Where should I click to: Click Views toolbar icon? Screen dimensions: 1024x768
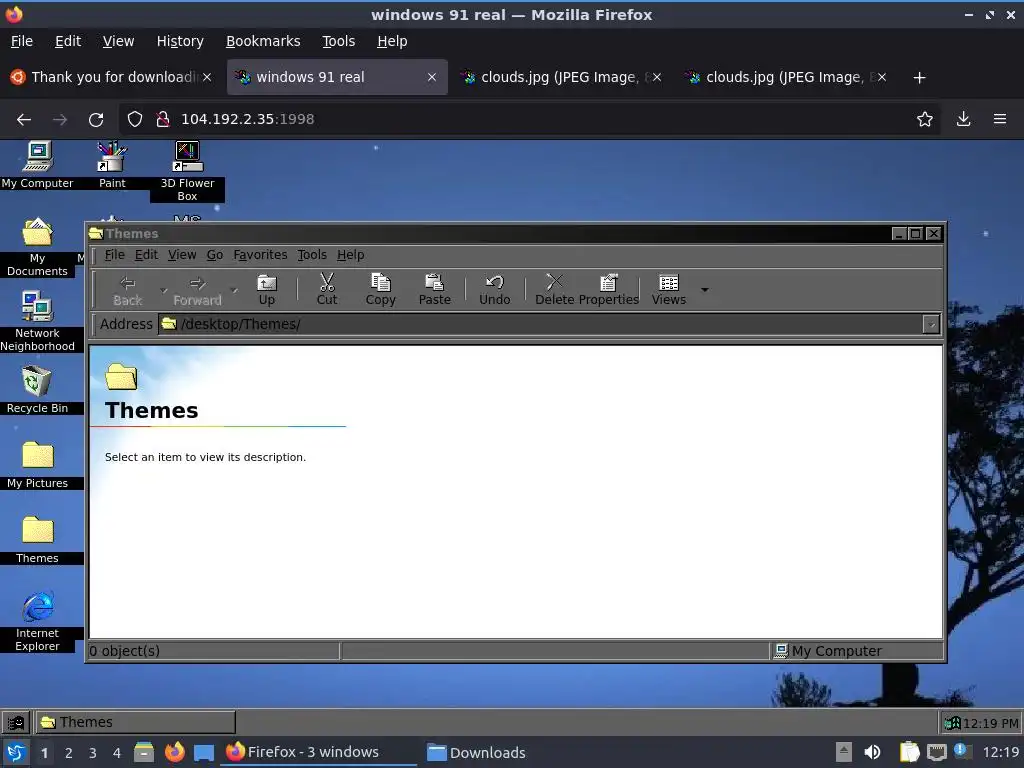click(669, 290)
